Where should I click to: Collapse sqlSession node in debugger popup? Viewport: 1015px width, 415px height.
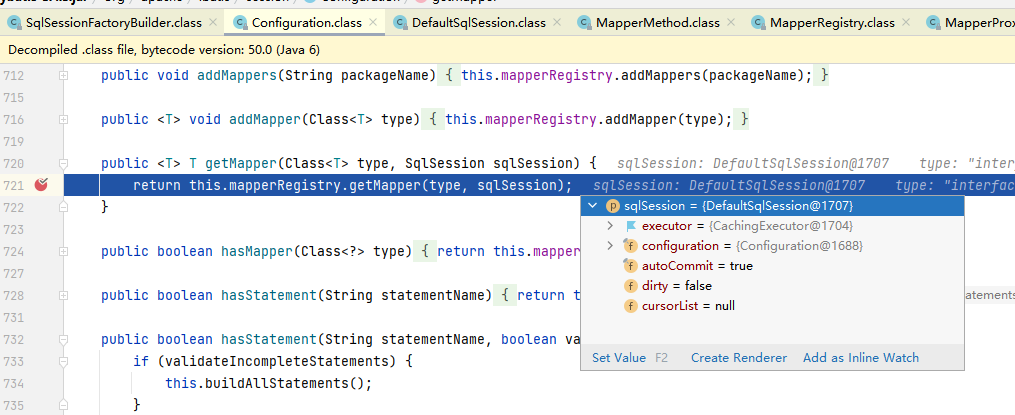(592, 206)
